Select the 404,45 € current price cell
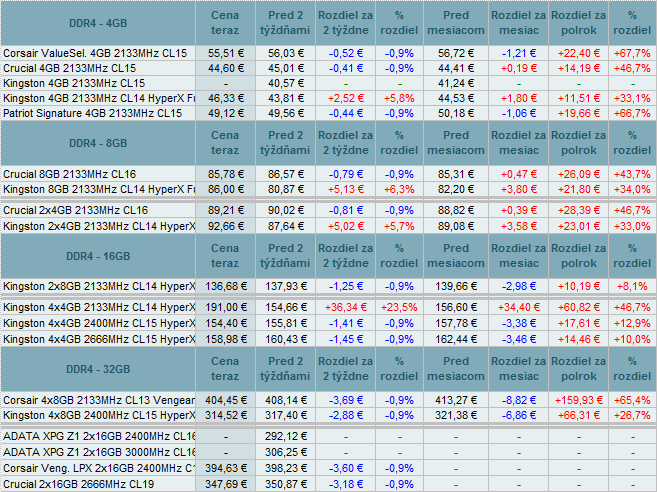The height and width of the screenshot is (492, 657). pyautogui.click(x=225, y=401)
